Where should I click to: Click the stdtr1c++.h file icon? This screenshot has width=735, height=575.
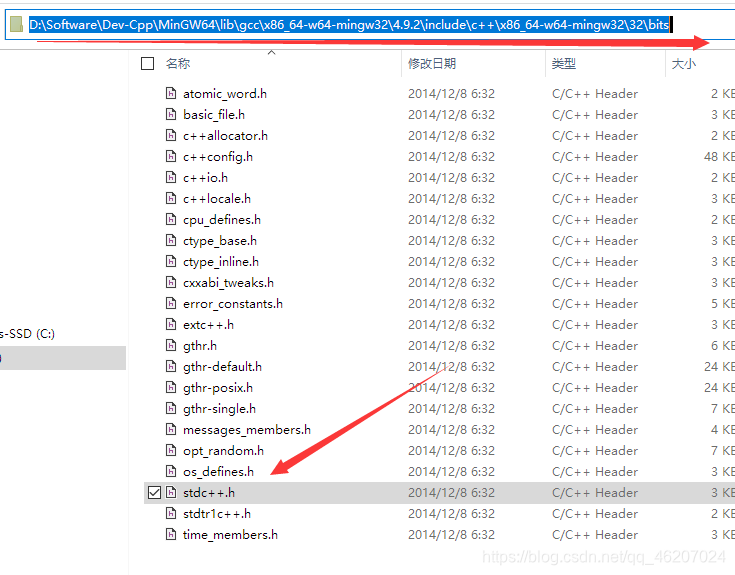(171, 514)
